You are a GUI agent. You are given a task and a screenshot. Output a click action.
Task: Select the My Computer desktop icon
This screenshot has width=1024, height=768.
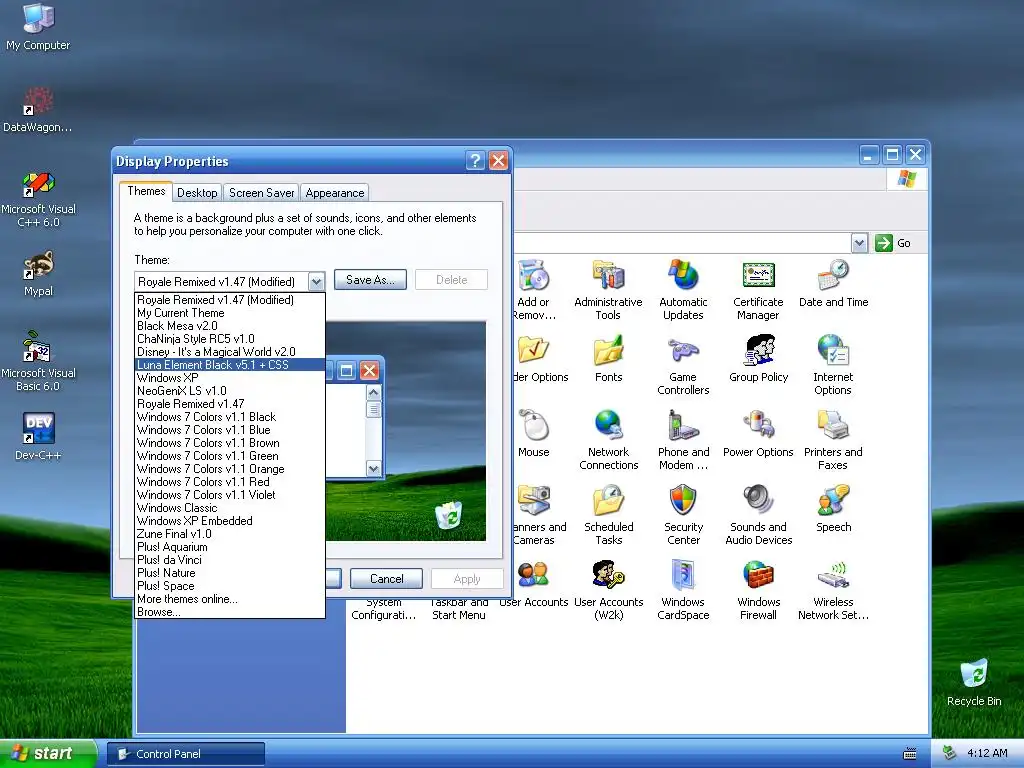click(x=38, y=26)
